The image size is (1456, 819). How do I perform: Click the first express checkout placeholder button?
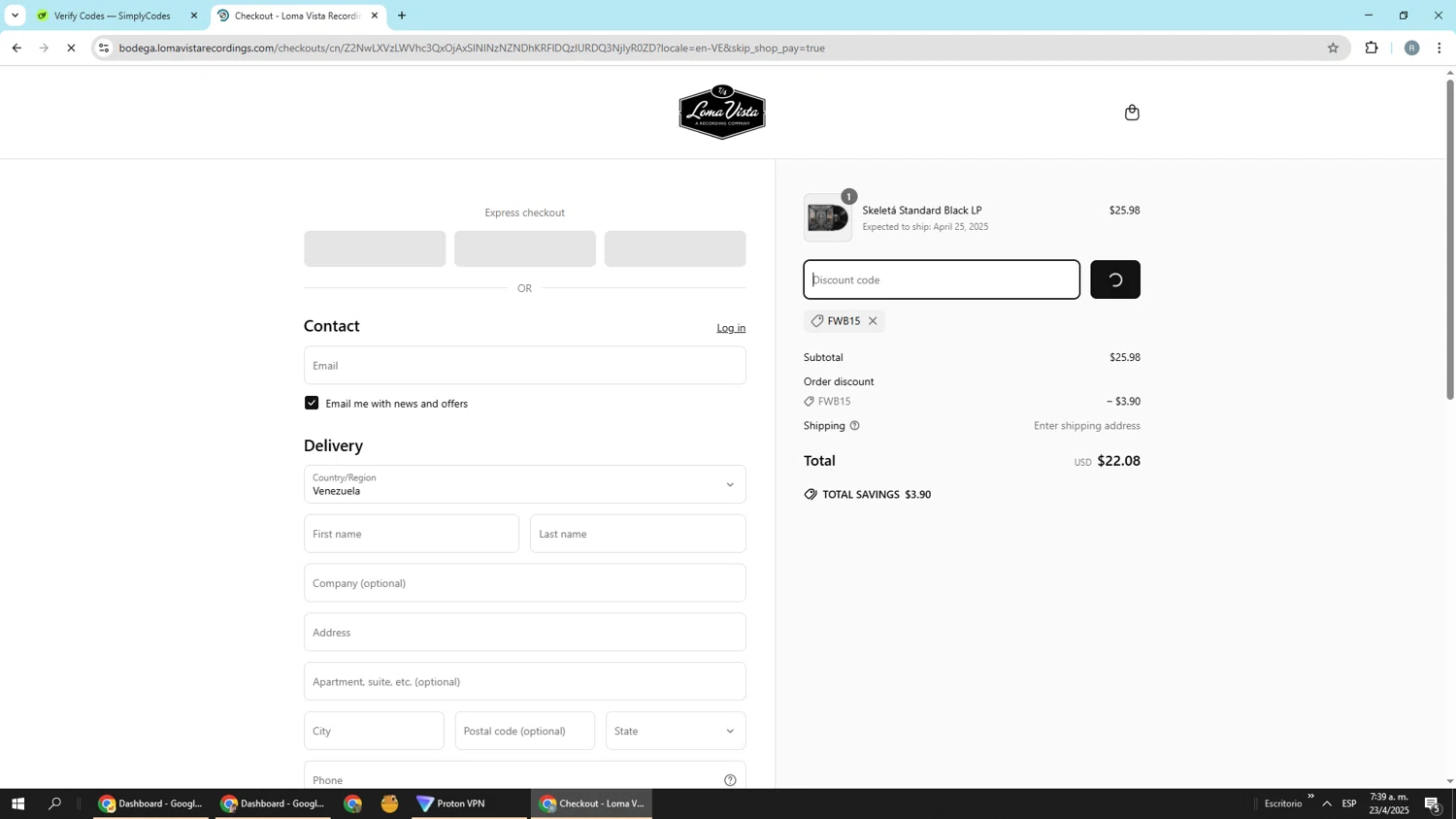375,248
